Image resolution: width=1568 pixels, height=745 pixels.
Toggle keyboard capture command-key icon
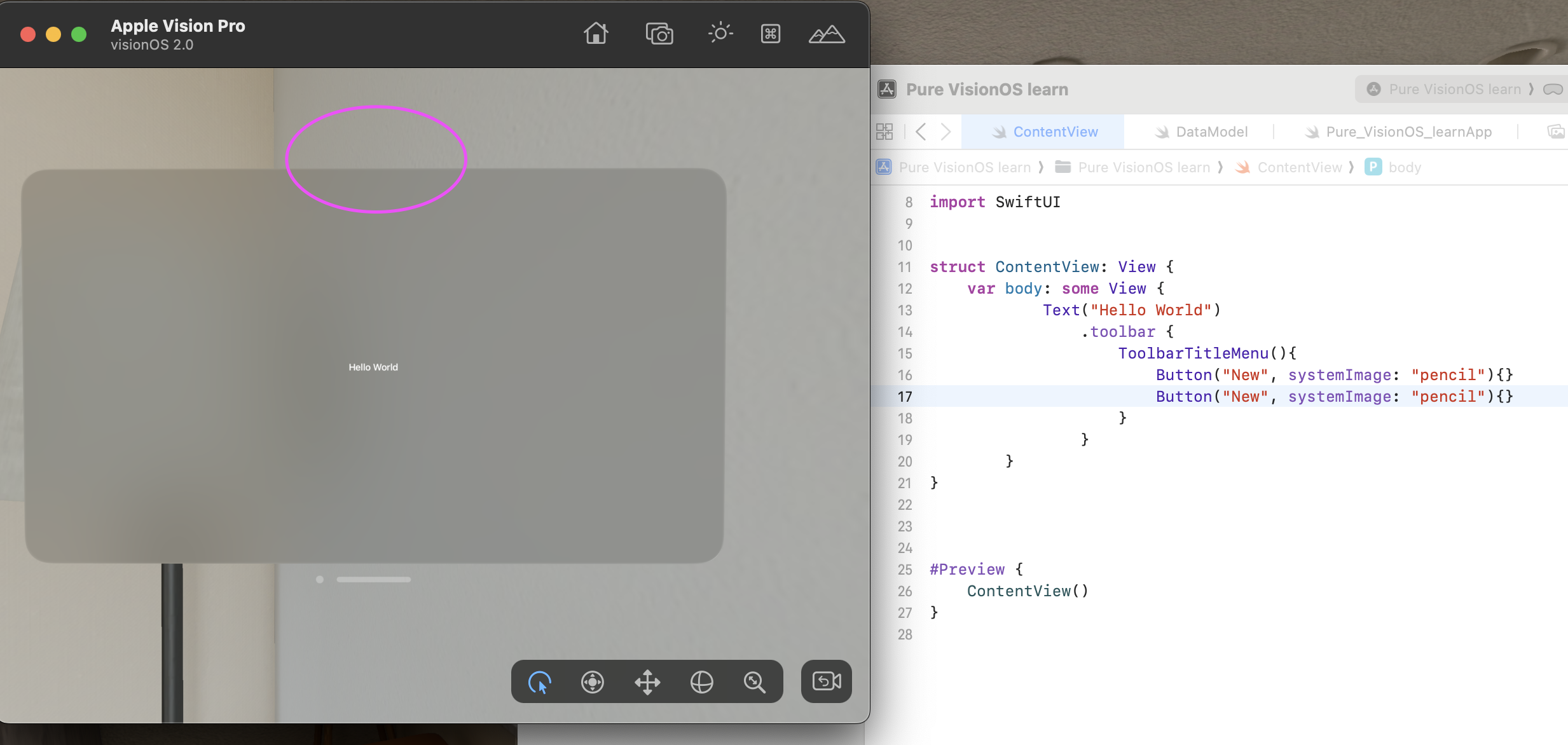pos(771,34)
